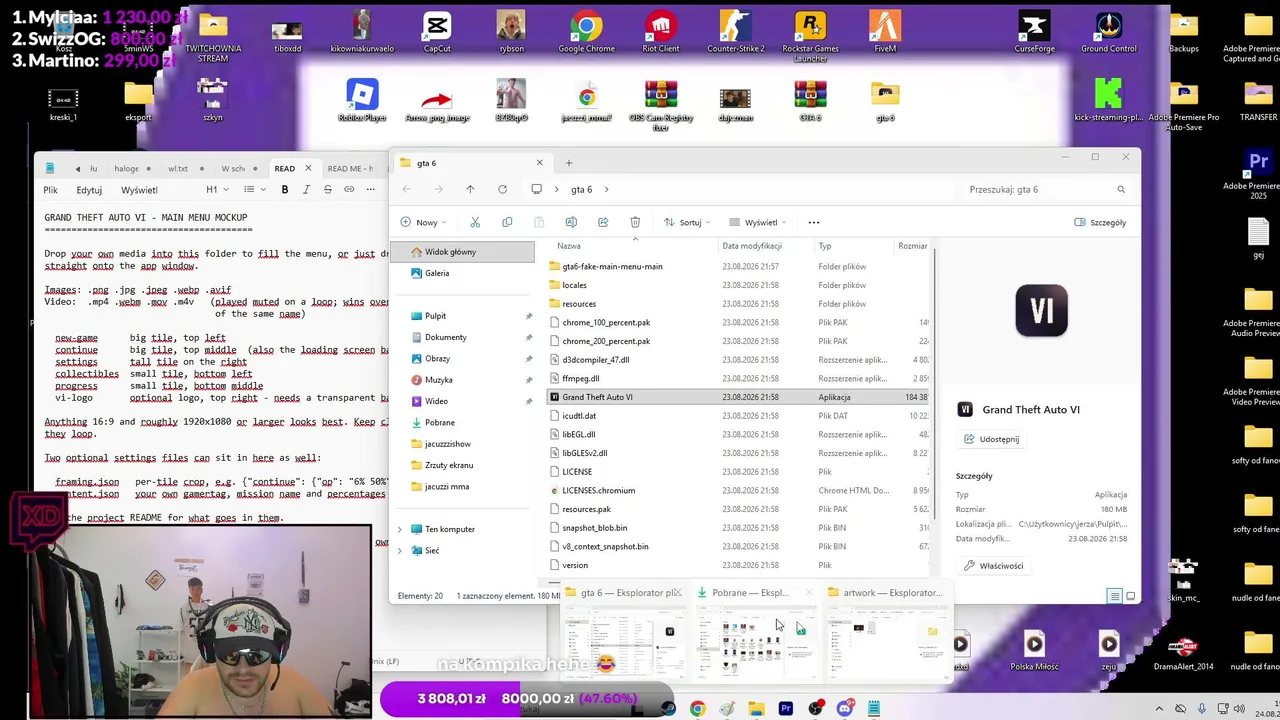Click the Cut scissors icon in Explorer toolbar
The width and height of the screenshot is (1280, 720).
point(475,222)
